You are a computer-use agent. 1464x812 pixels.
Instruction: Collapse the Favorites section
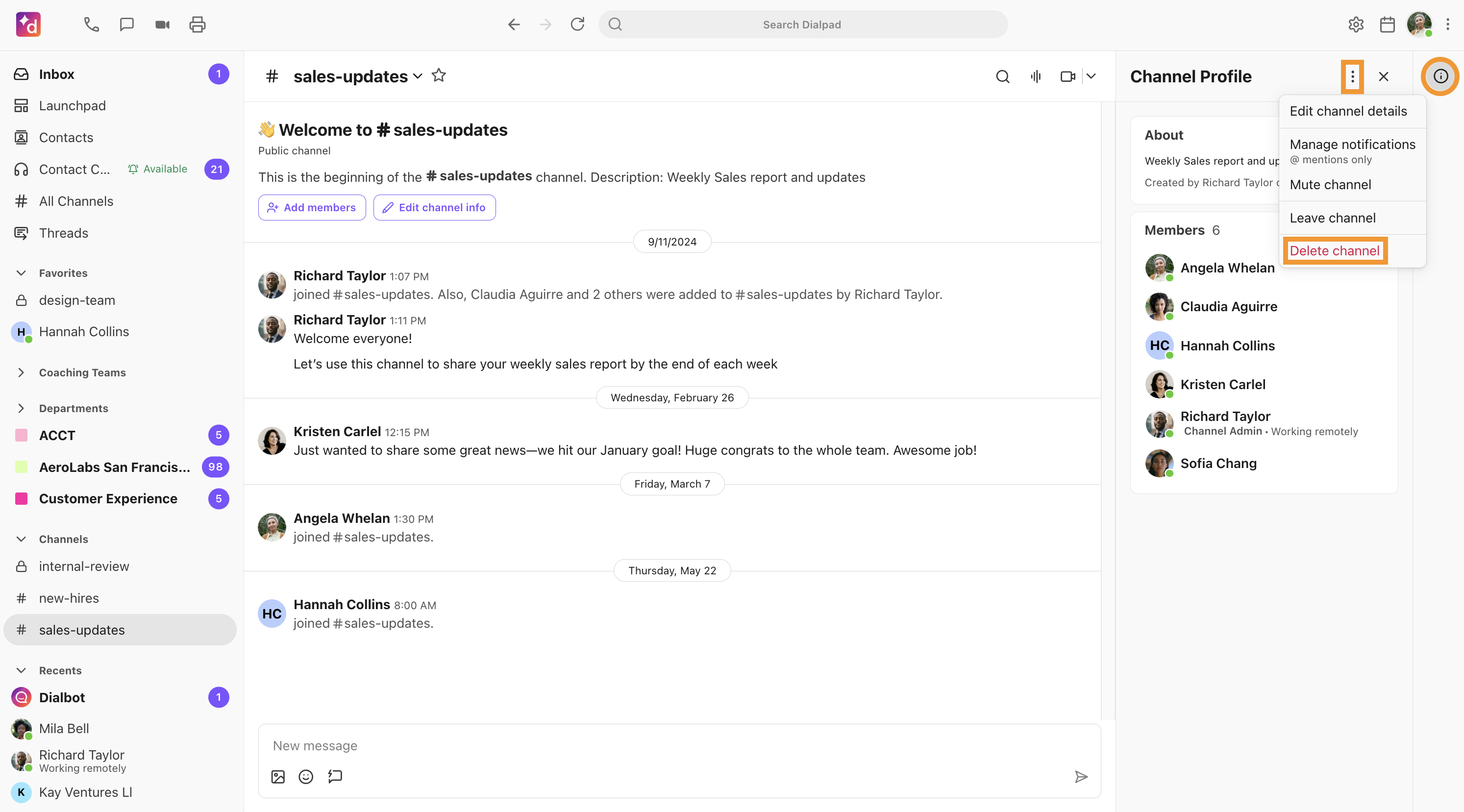[21, 273]
